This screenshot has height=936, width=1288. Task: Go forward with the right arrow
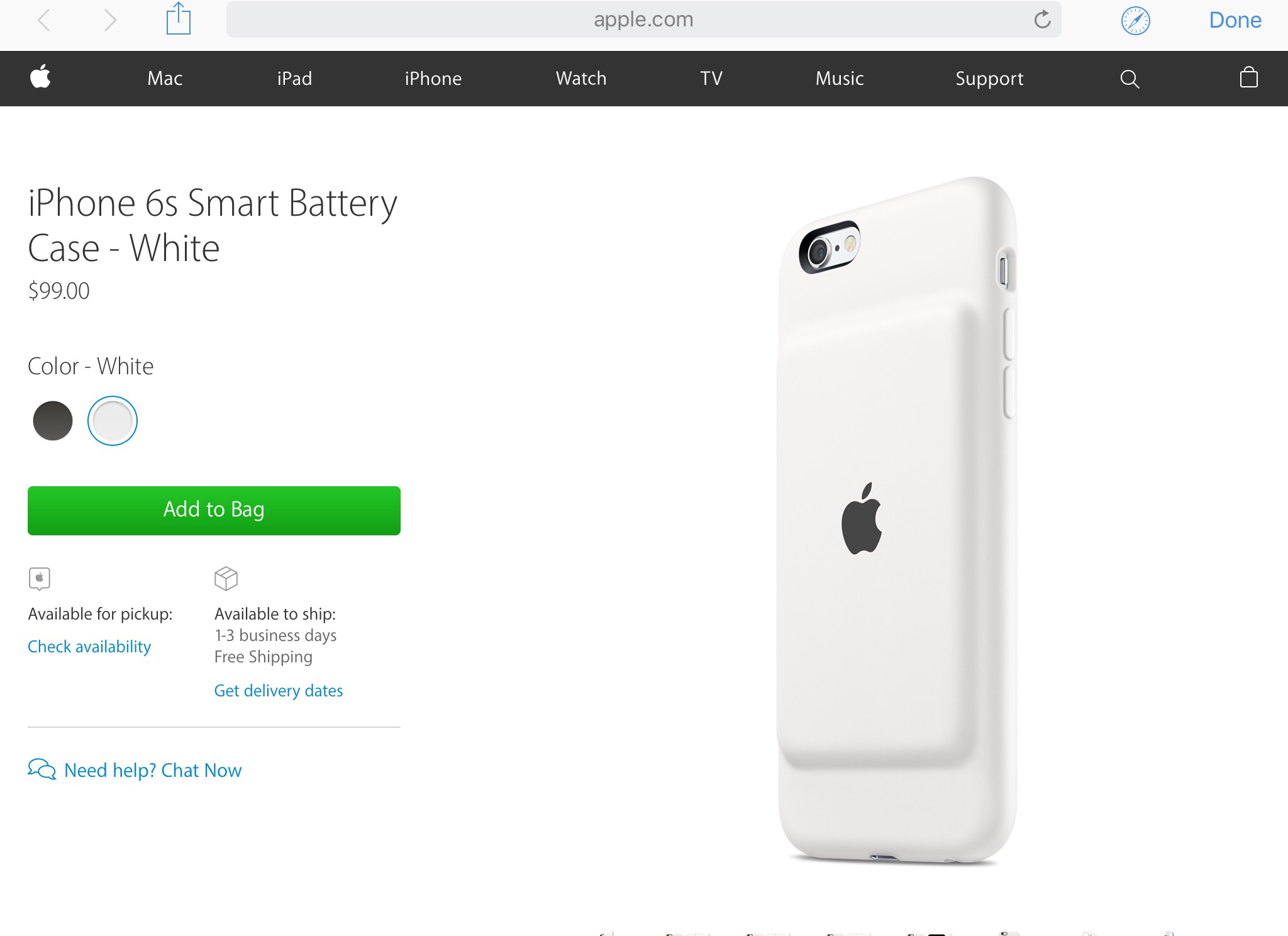(110, 20)
